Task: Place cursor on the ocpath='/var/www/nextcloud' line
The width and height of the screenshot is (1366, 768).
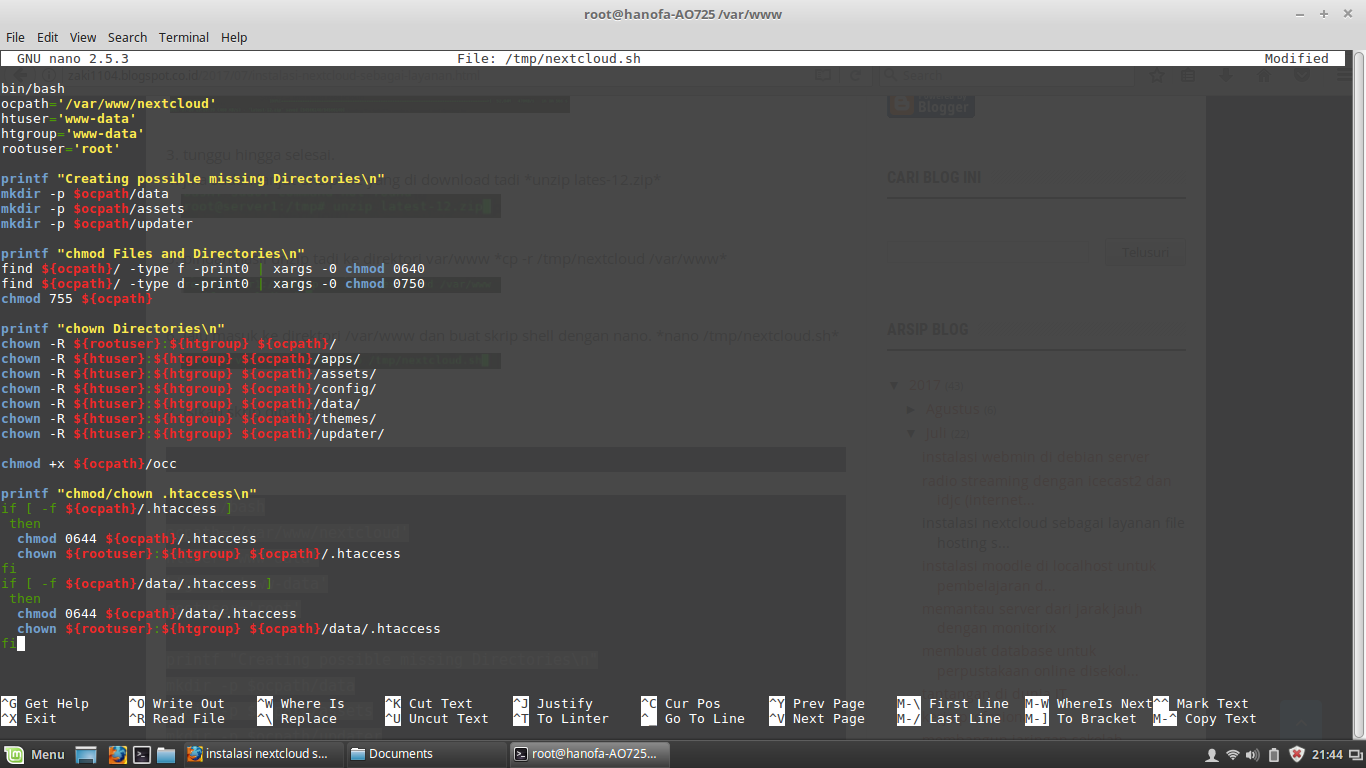Action: pos(109,103)
